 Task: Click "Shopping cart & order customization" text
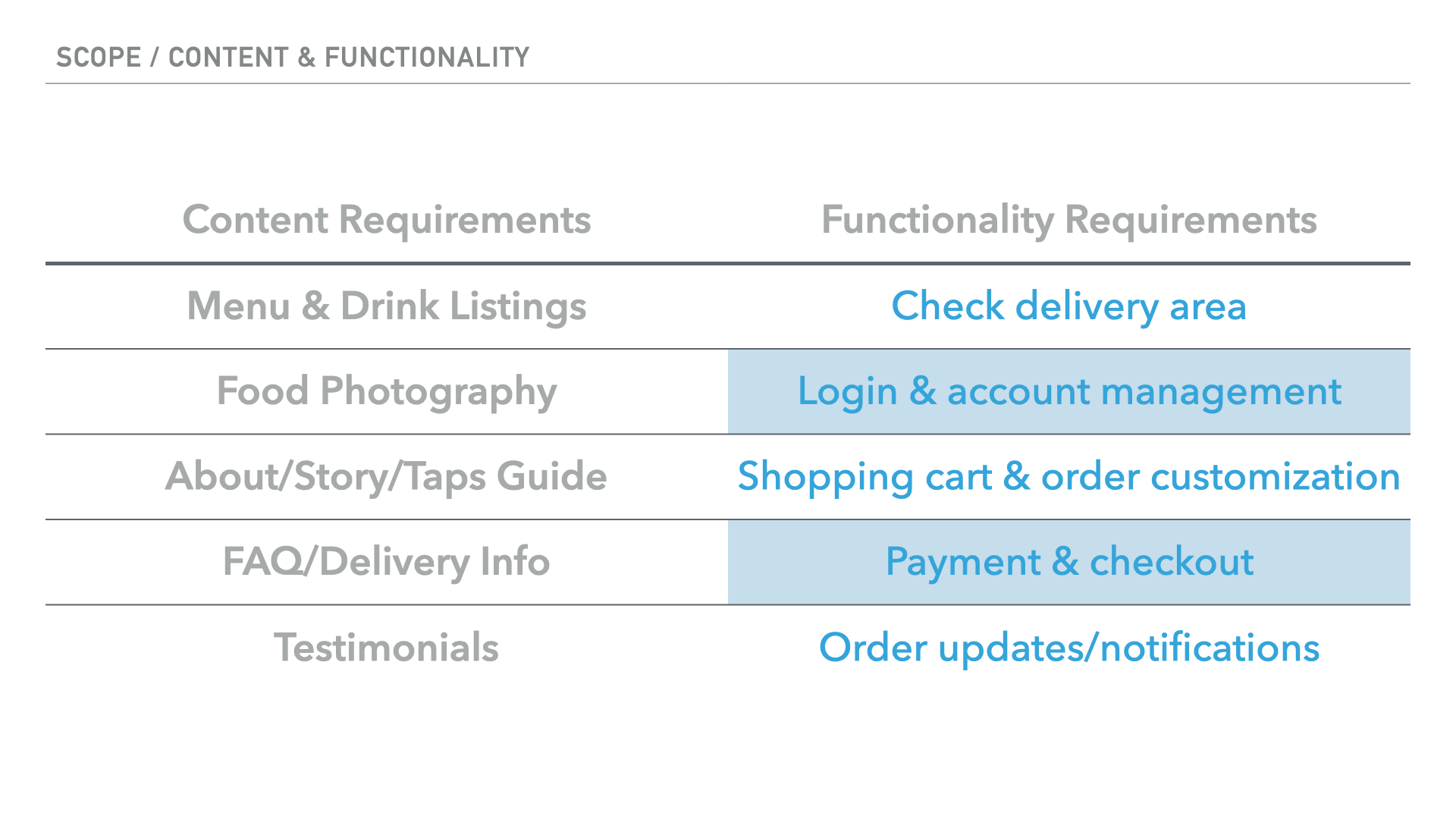pos(1069,476)
